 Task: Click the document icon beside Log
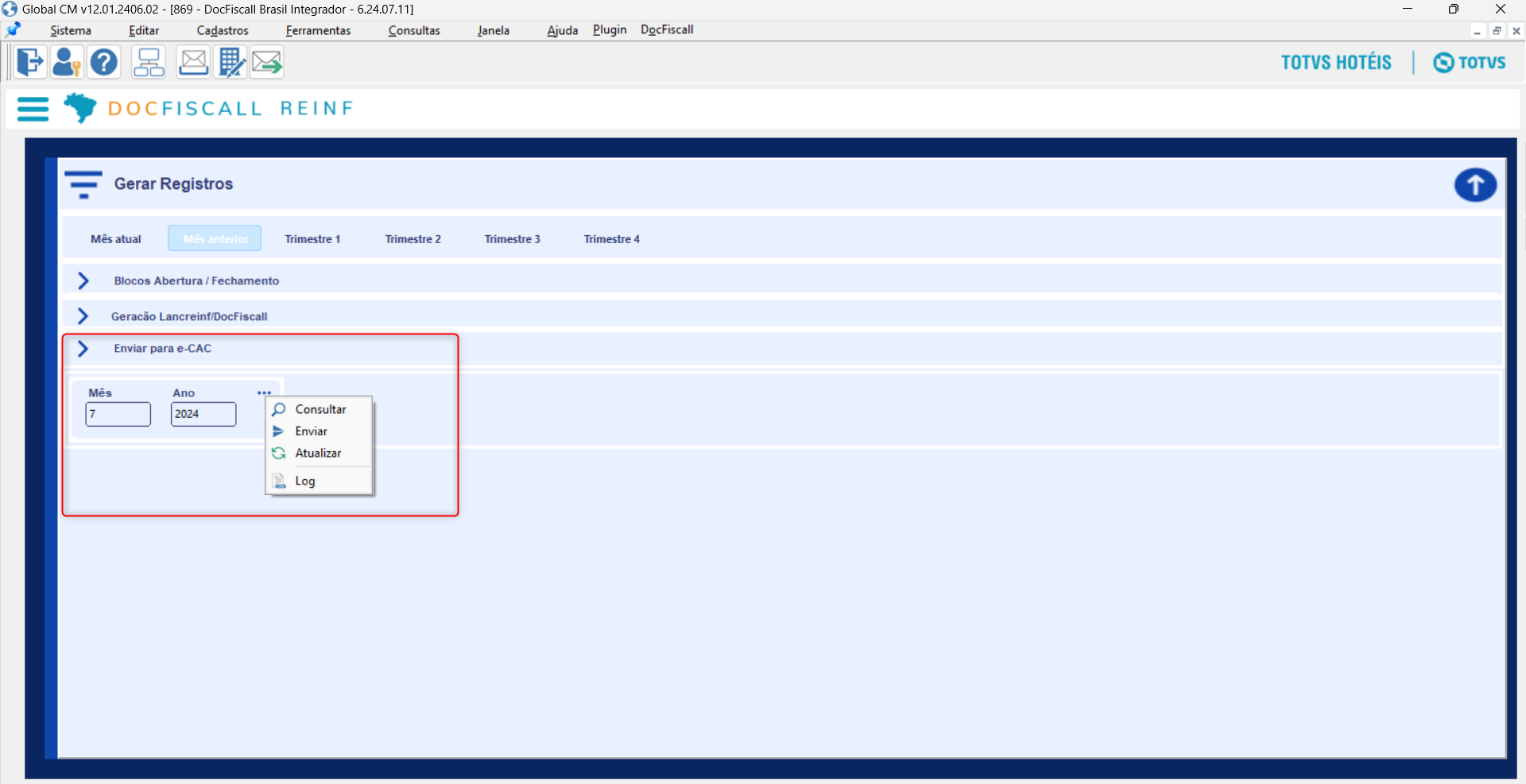click(x=279, y=481)
